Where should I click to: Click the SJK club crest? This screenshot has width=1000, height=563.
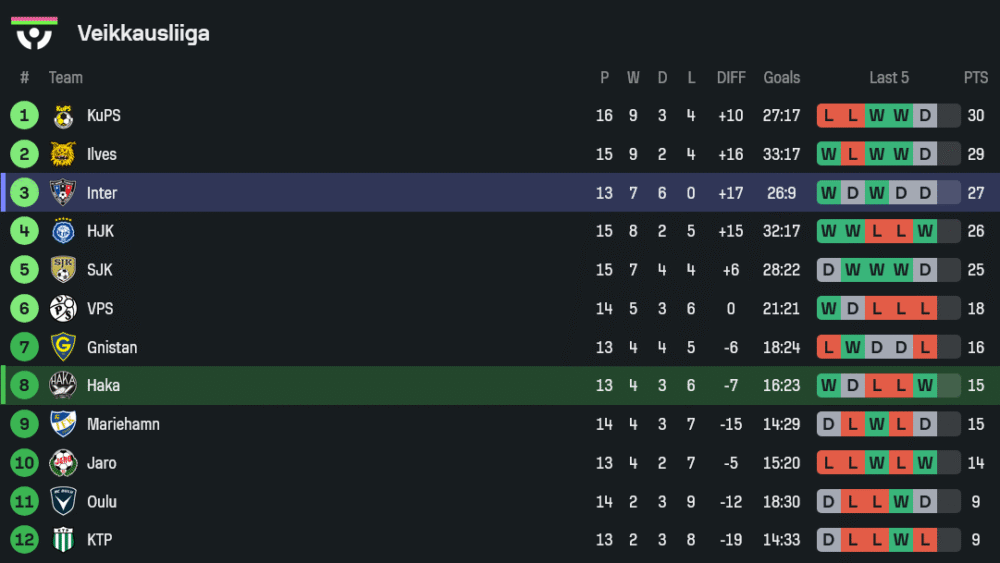63,270
